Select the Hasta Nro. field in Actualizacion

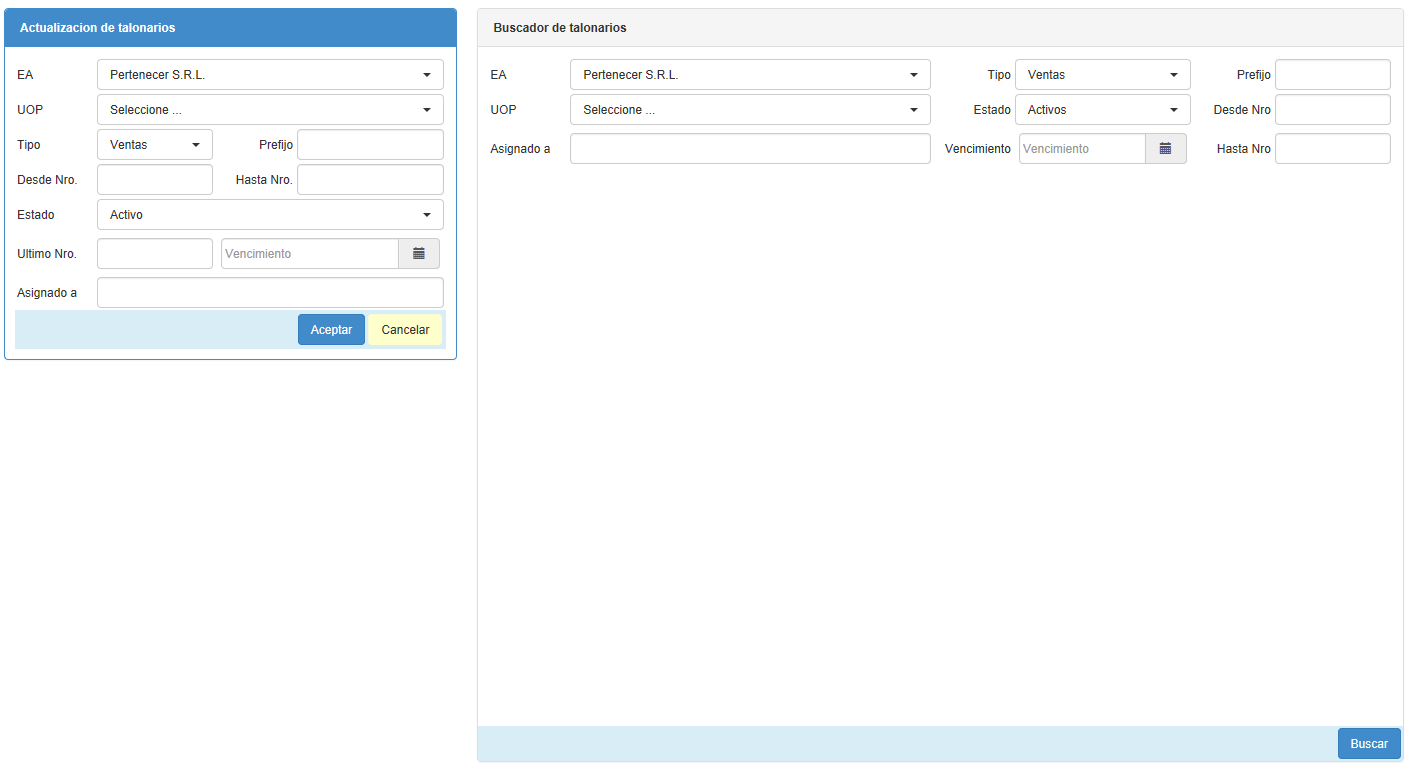pyautogui.click(x=370, y=180)
